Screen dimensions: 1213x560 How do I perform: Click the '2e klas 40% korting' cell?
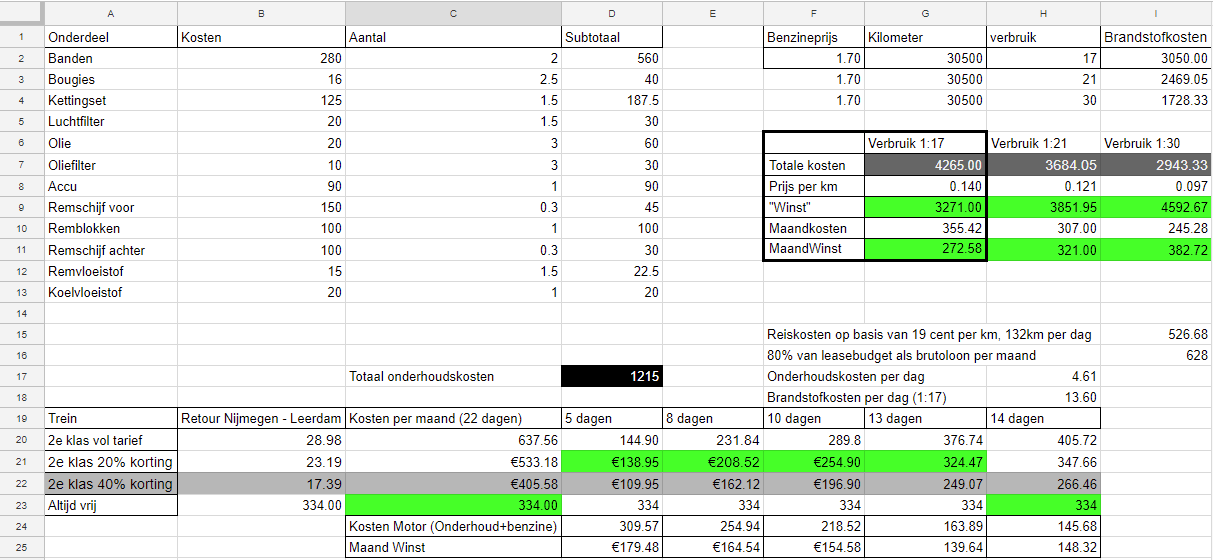click(111, 483)
